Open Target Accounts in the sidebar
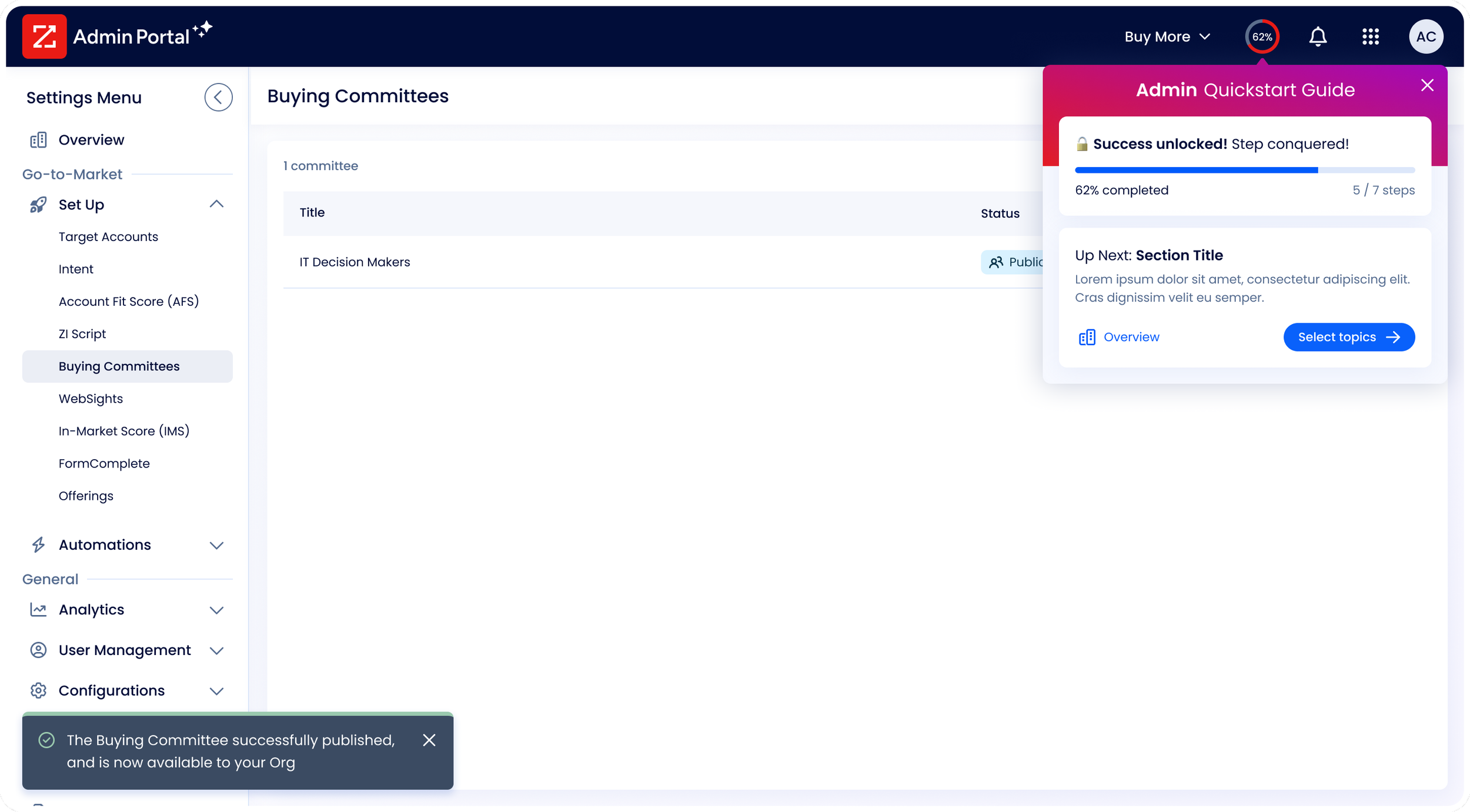Image resolution: width=1470 pixels, height=812 pixels. tap(108, 236)
